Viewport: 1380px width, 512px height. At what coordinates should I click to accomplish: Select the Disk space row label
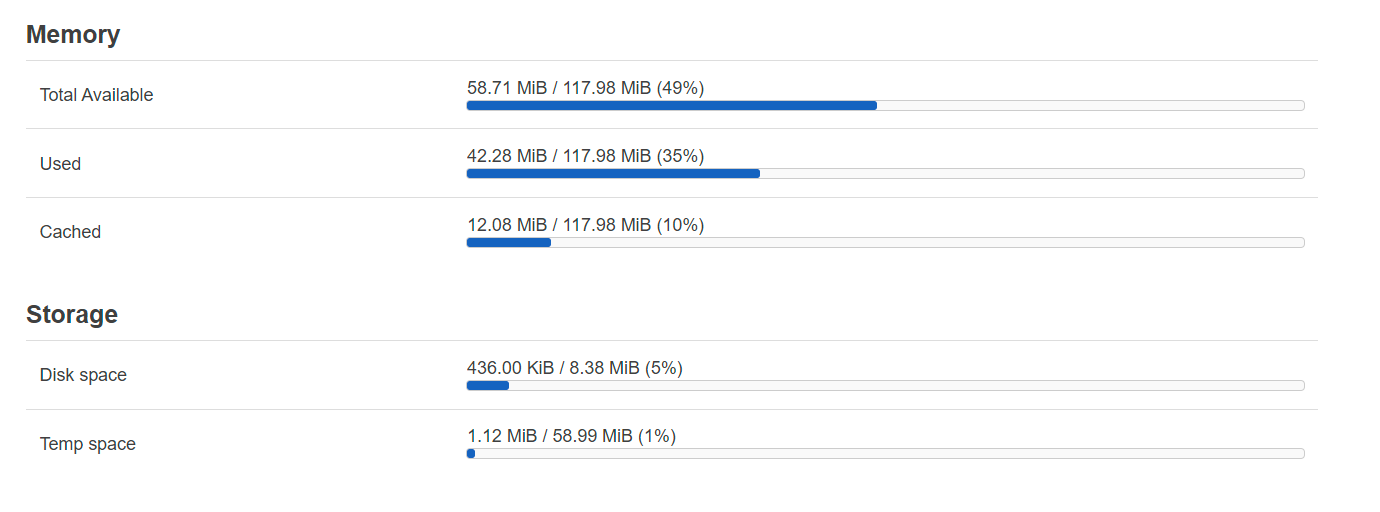[83, 375]
